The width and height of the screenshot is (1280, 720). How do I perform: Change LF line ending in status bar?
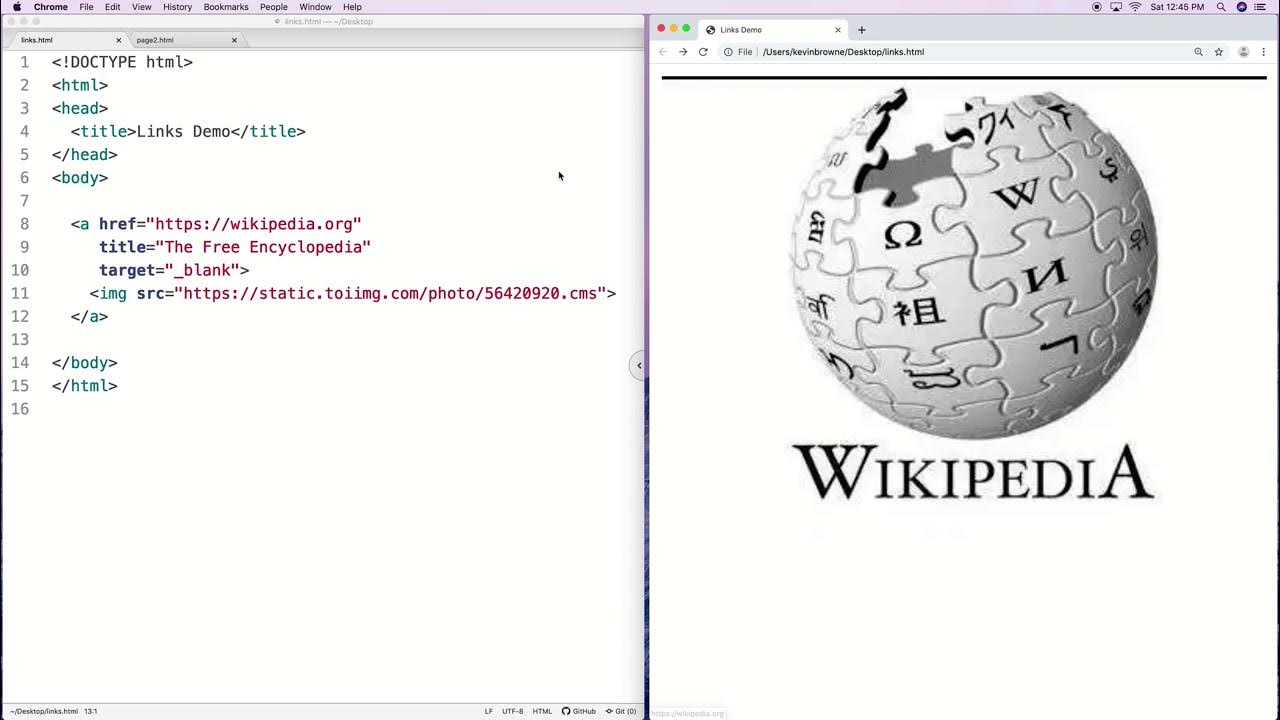tap(489, 711)
